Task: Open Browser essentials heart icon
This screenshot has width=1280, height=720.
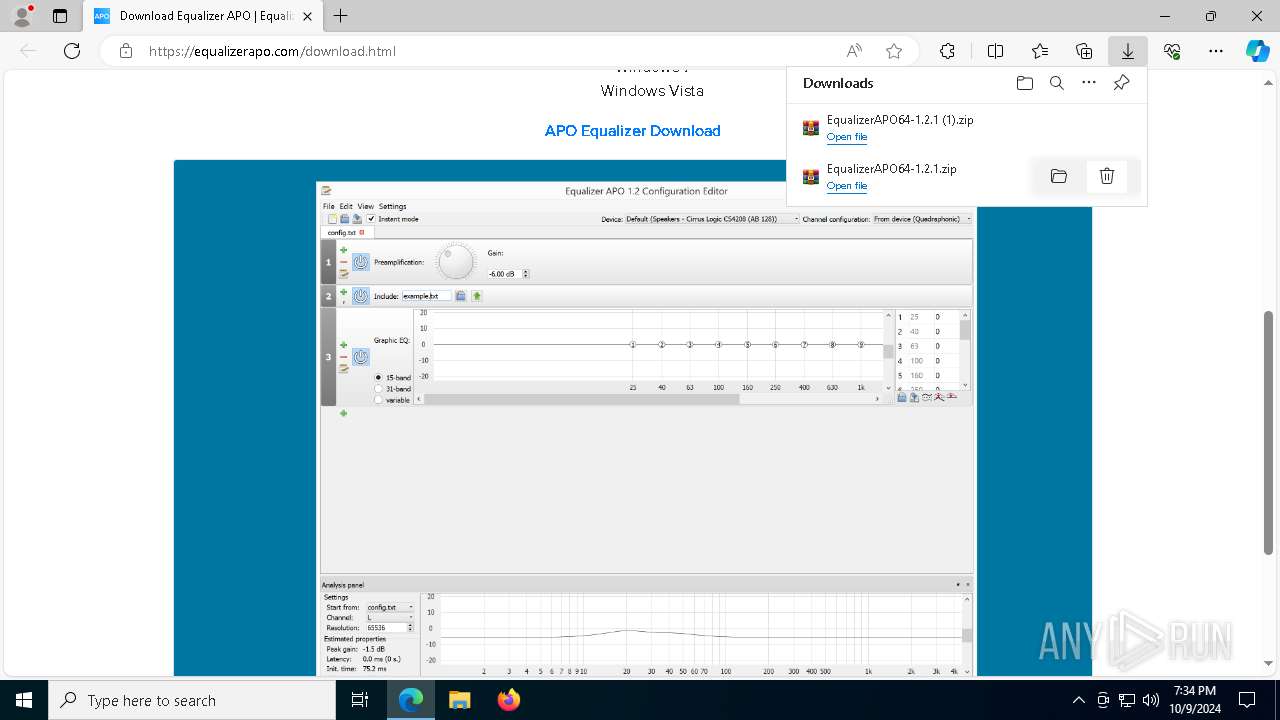Action: (x=1172, y=51)
